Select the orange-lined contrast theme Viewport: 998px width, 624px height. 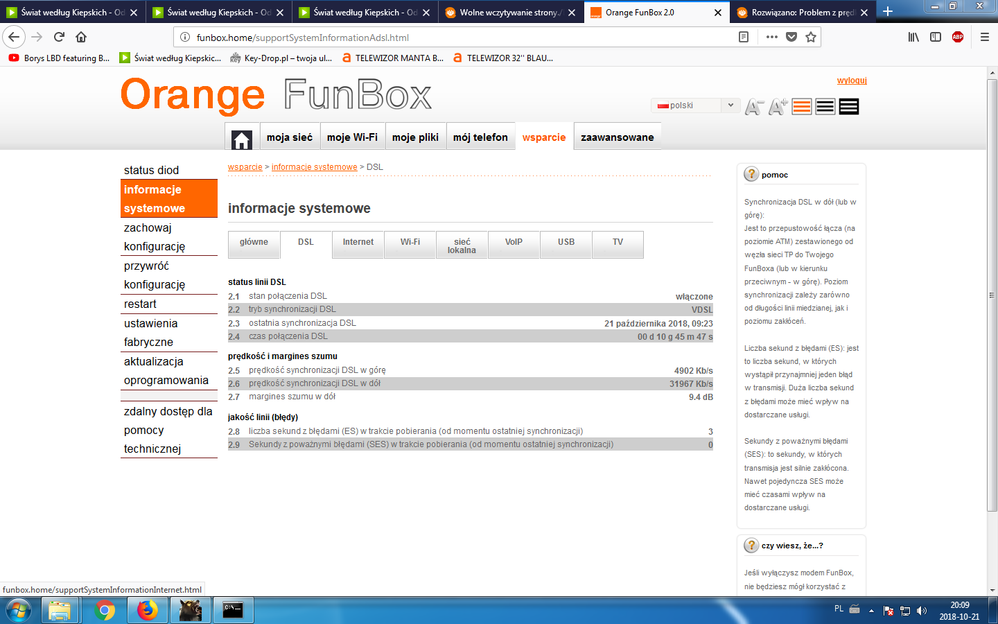click(x=801, y=107)
